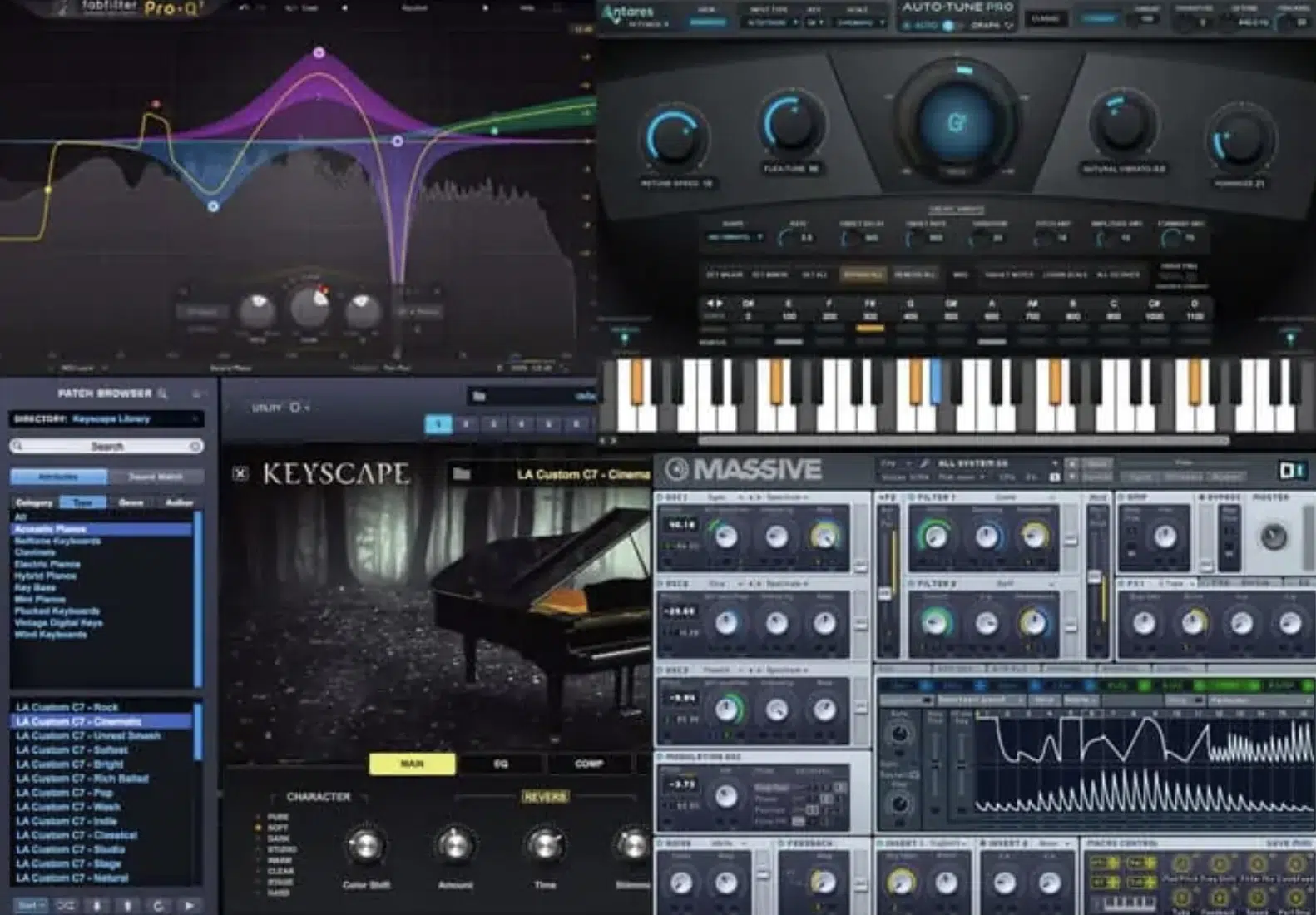Click the REVERB label button in Keyscape
The width and height of the screenshot is (1316, 915).
[545, 797]
